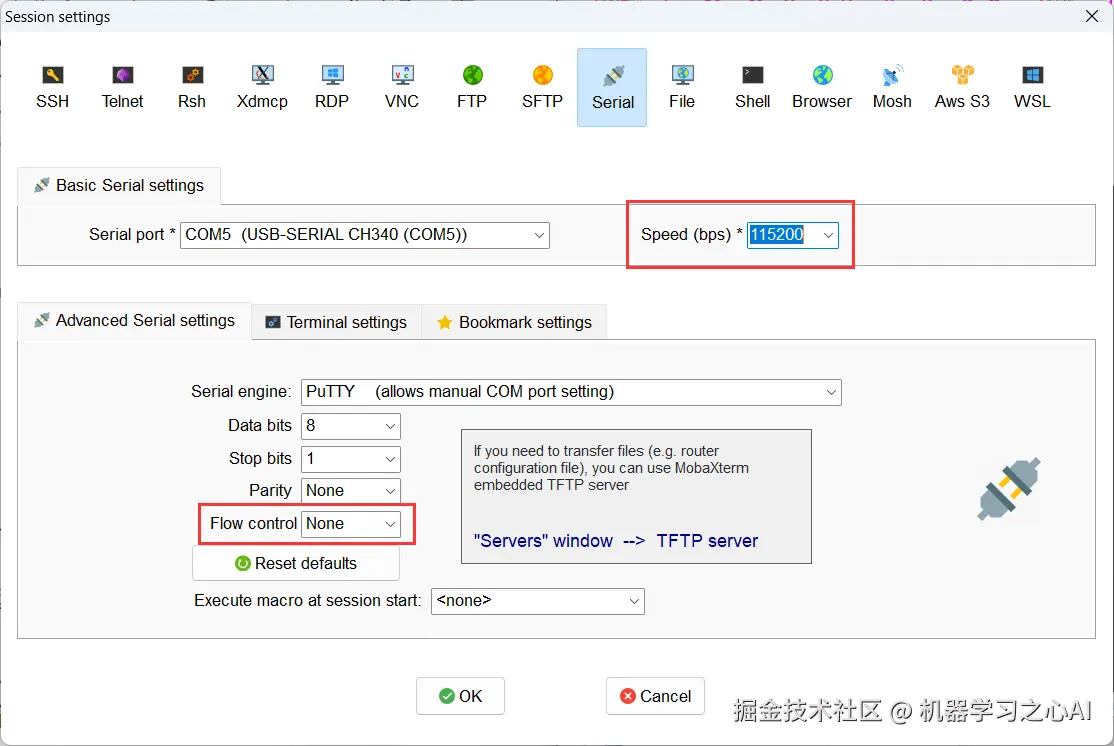Open the Serial port COM5 dropdown
This screenshot has width=1114, height=746.
(x=364, y=235)
